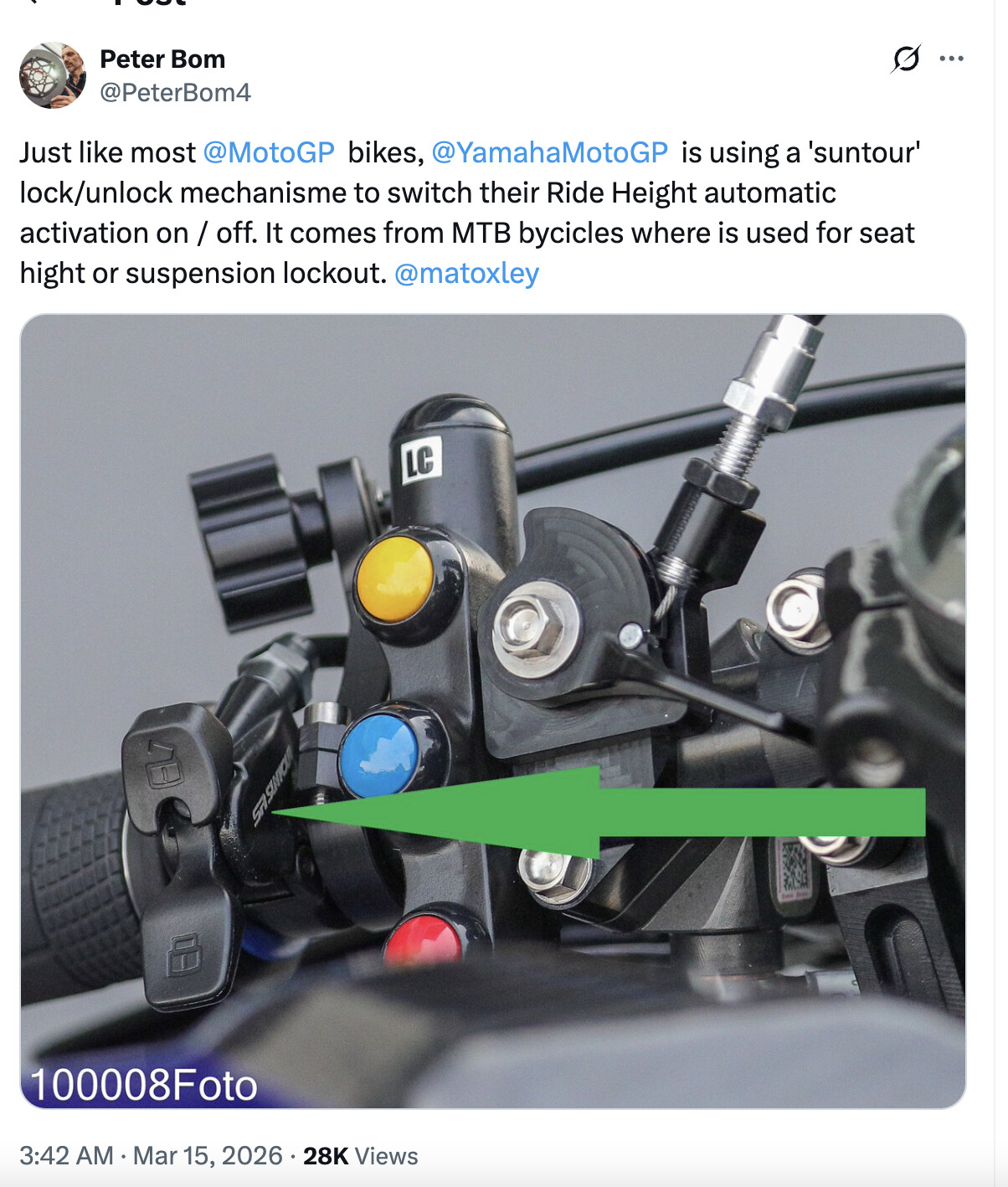Open the Grok slashed-circle icon
The height and width of the screenshot is (1187, 1008).
coord(906,59)
